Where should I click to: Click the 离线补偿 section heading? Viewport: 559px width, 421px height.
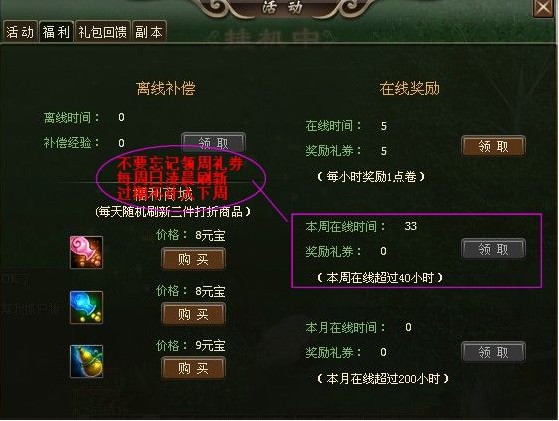tap(166, 88)
